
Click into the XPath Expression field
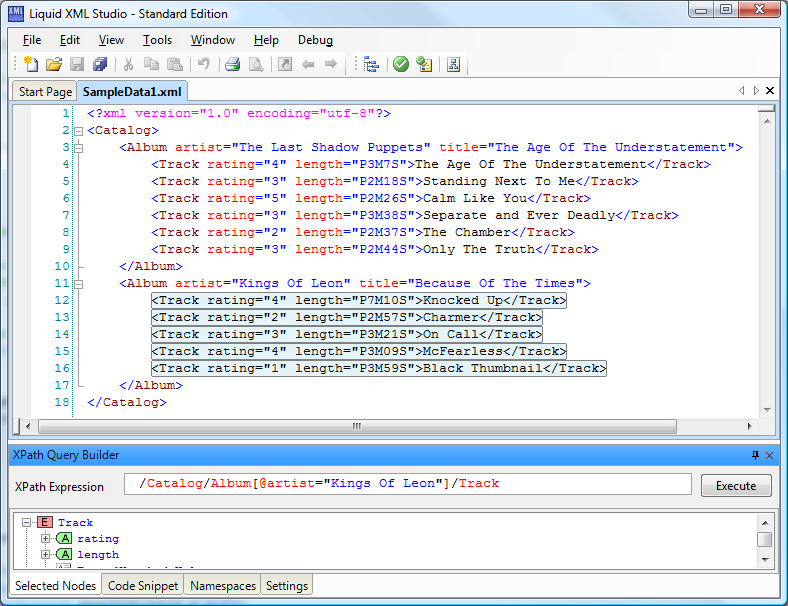408,484
